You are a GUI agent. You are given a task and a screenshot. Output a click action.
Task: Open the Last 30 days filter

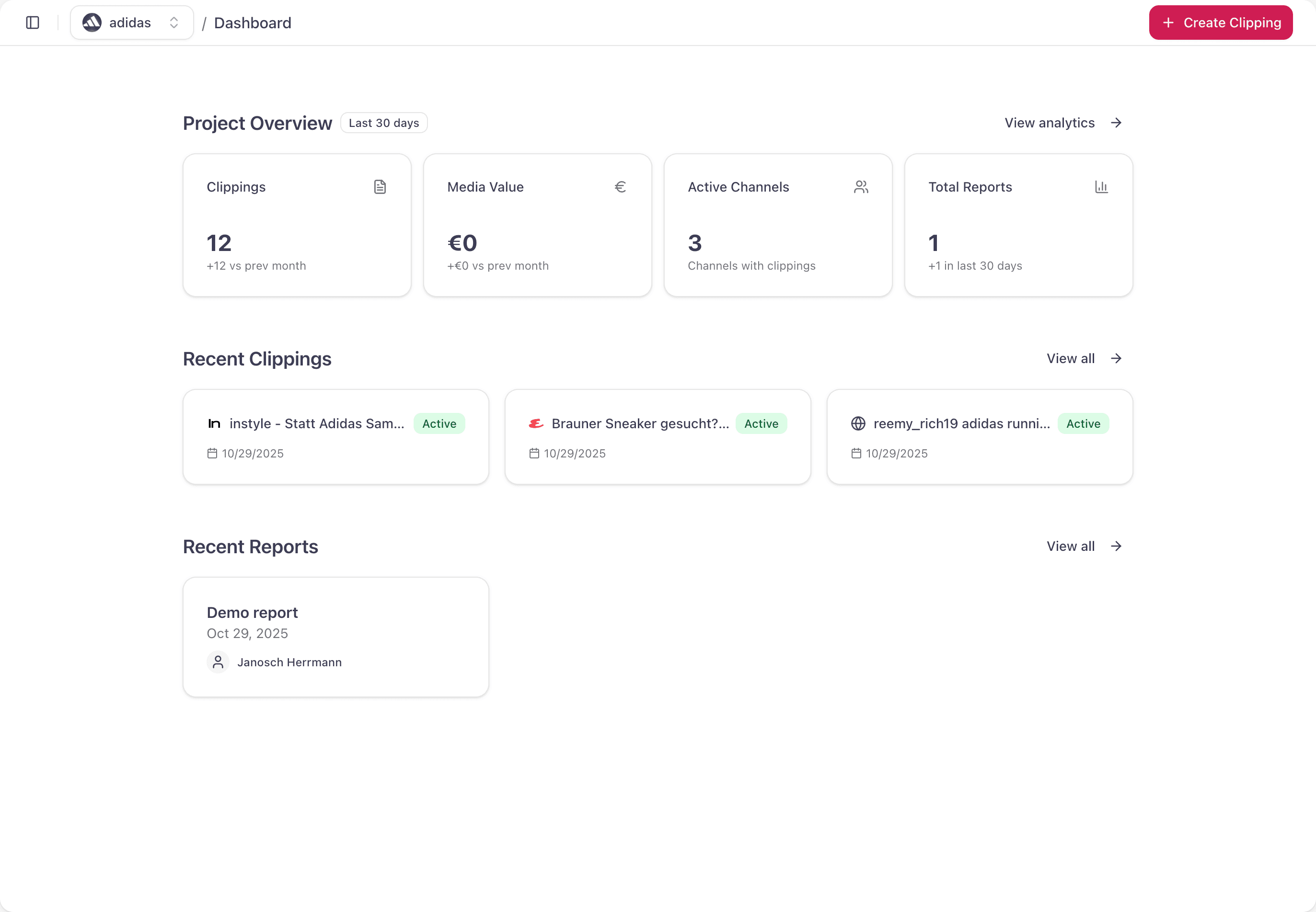pyautogui.click(x=383, y=122)
